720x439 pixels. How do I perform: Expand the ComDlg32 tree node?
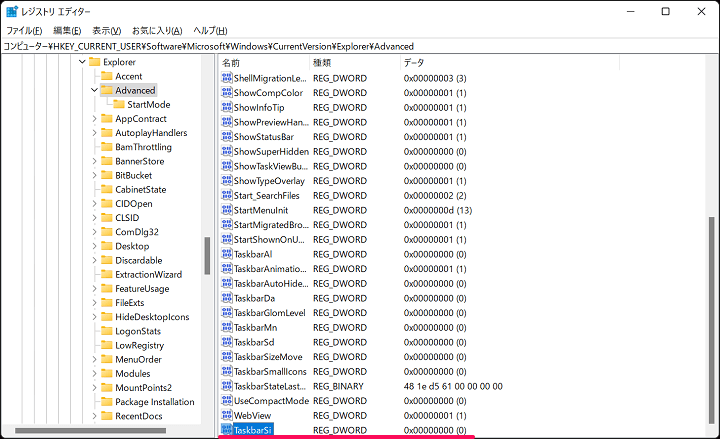94,232
